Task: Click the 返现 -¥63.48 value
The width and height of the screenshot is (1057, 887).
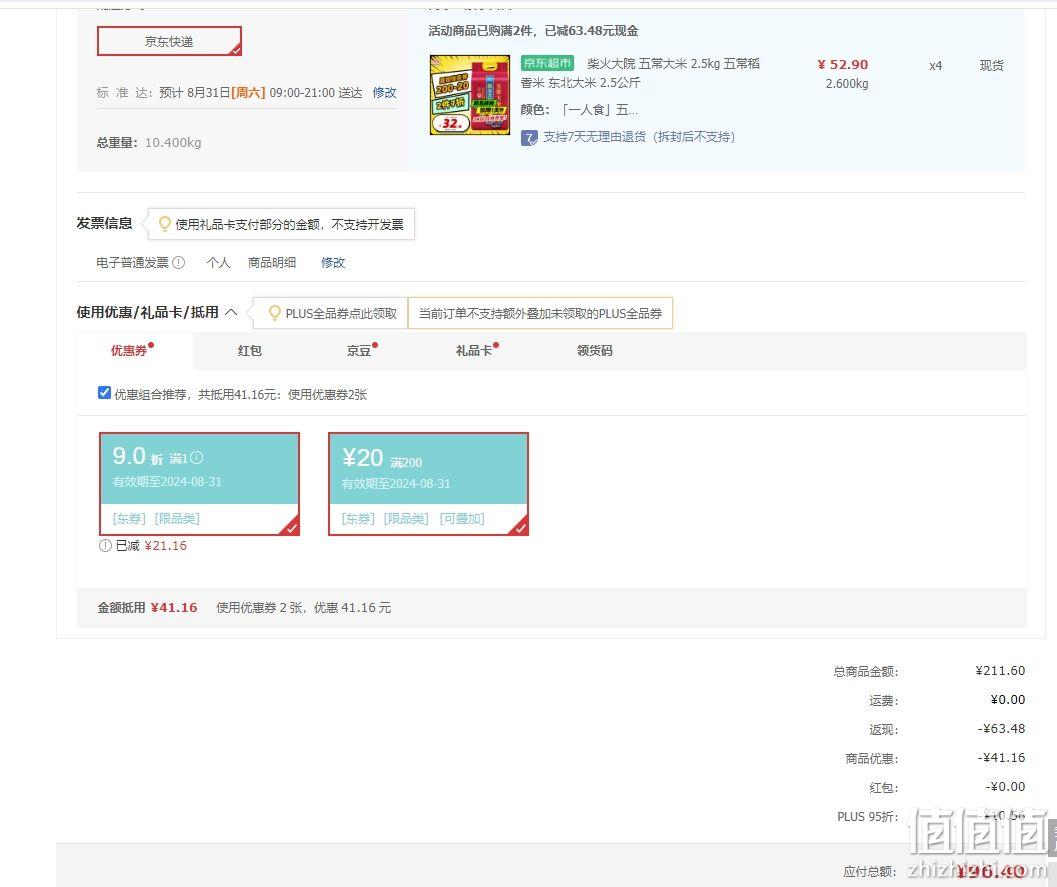Action: coord(1001,729)
